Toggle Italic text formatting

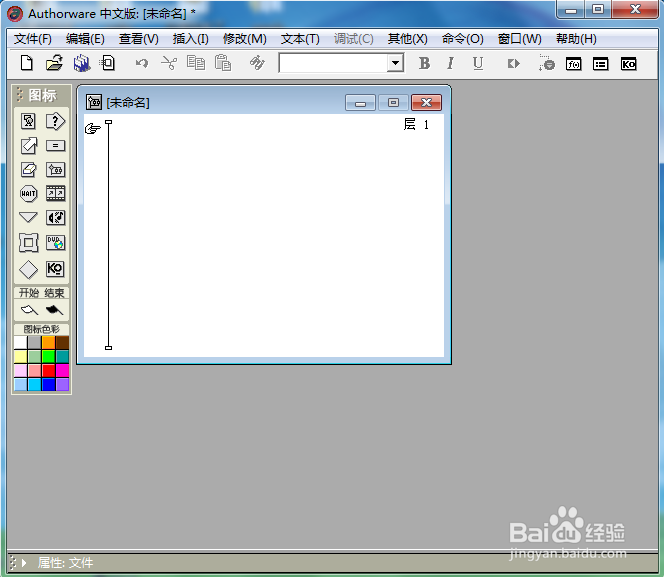[451, 63]
